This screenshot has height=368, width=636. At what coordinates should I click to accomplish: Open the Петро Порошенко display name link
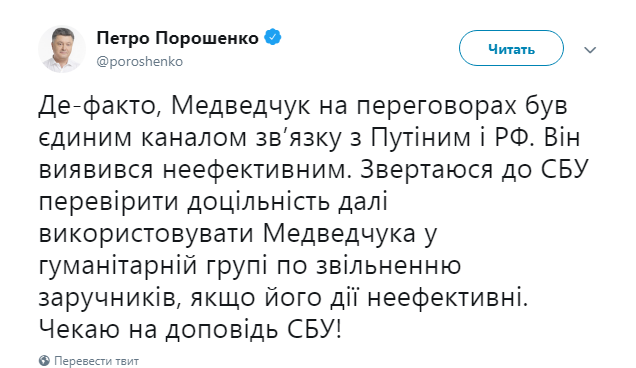[x=177, y=38]
